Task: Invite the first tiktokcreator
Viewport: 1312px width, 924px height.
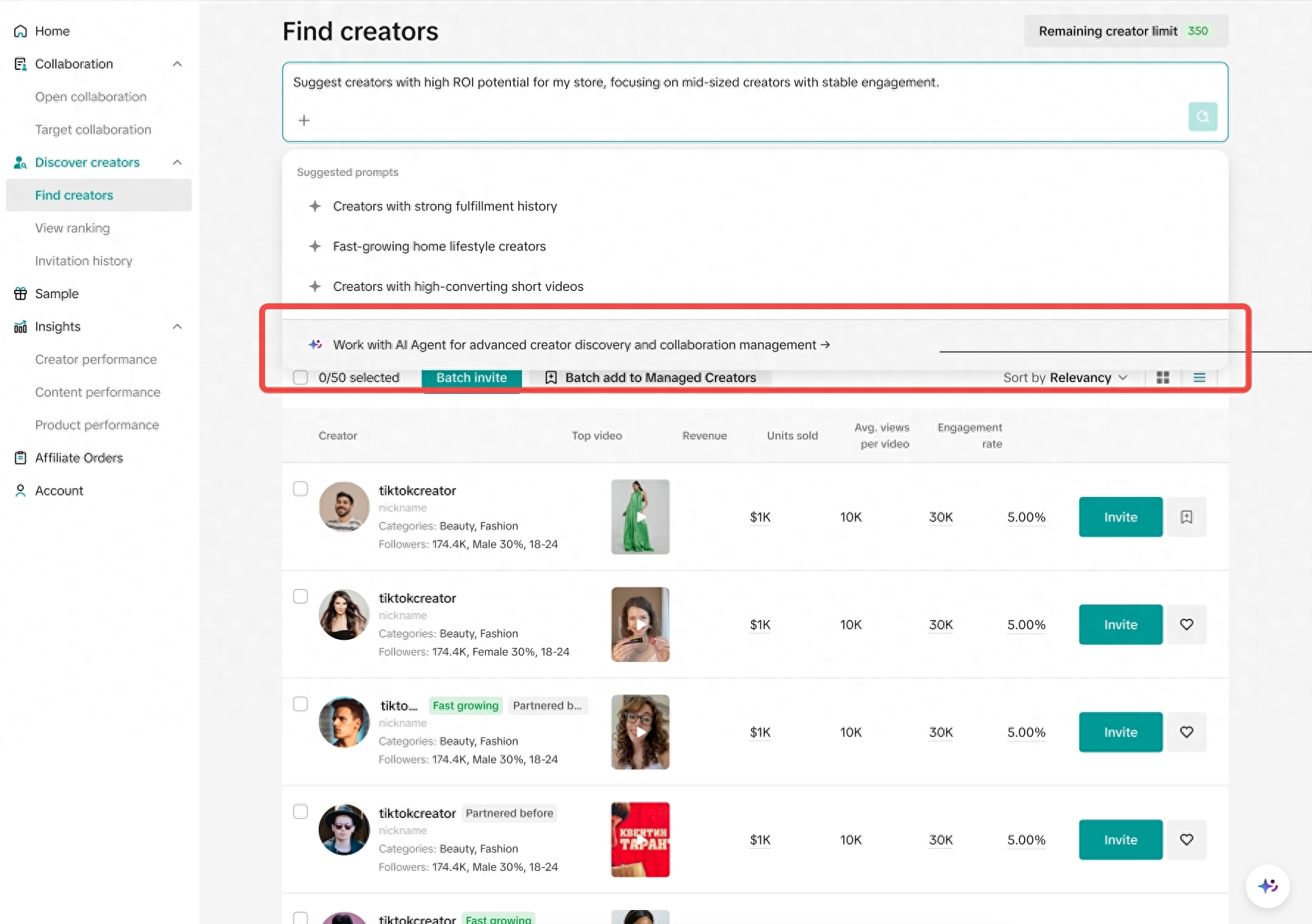Action: click(1121, 517)
